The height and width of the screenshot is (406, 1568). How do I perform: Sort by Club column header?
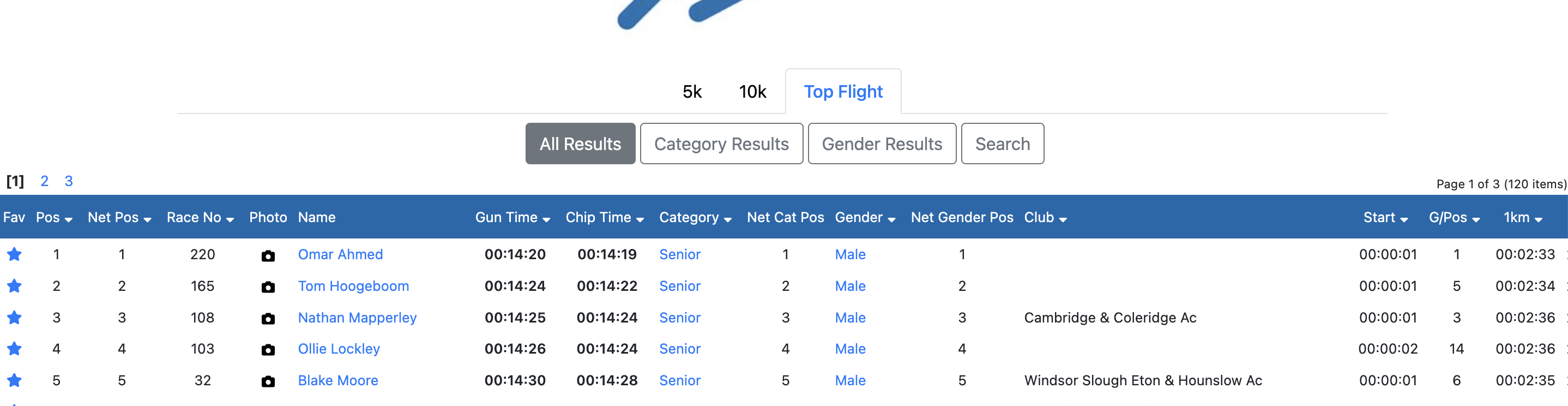(1045, 218)
